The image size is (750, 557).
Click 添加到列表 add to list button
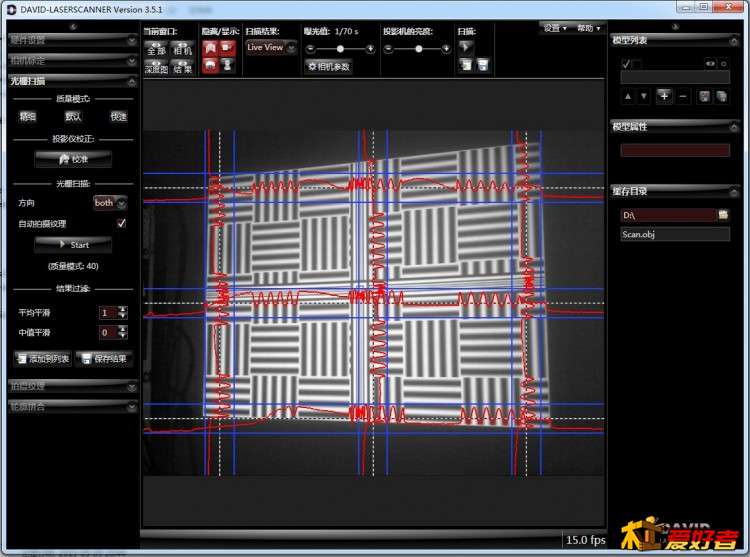pos(43,359)
